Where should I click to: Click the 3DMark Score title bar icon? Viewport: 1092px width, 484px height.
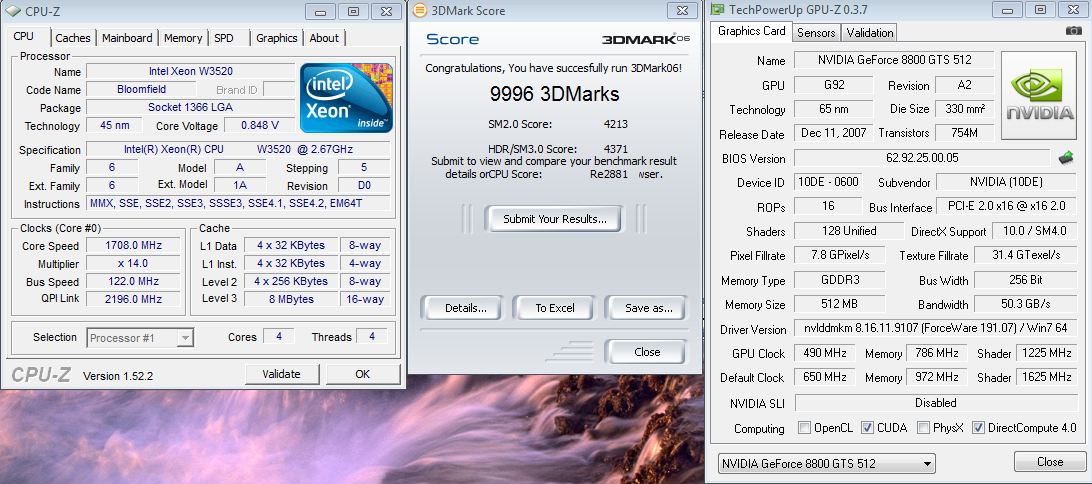(x=419, y=10)
